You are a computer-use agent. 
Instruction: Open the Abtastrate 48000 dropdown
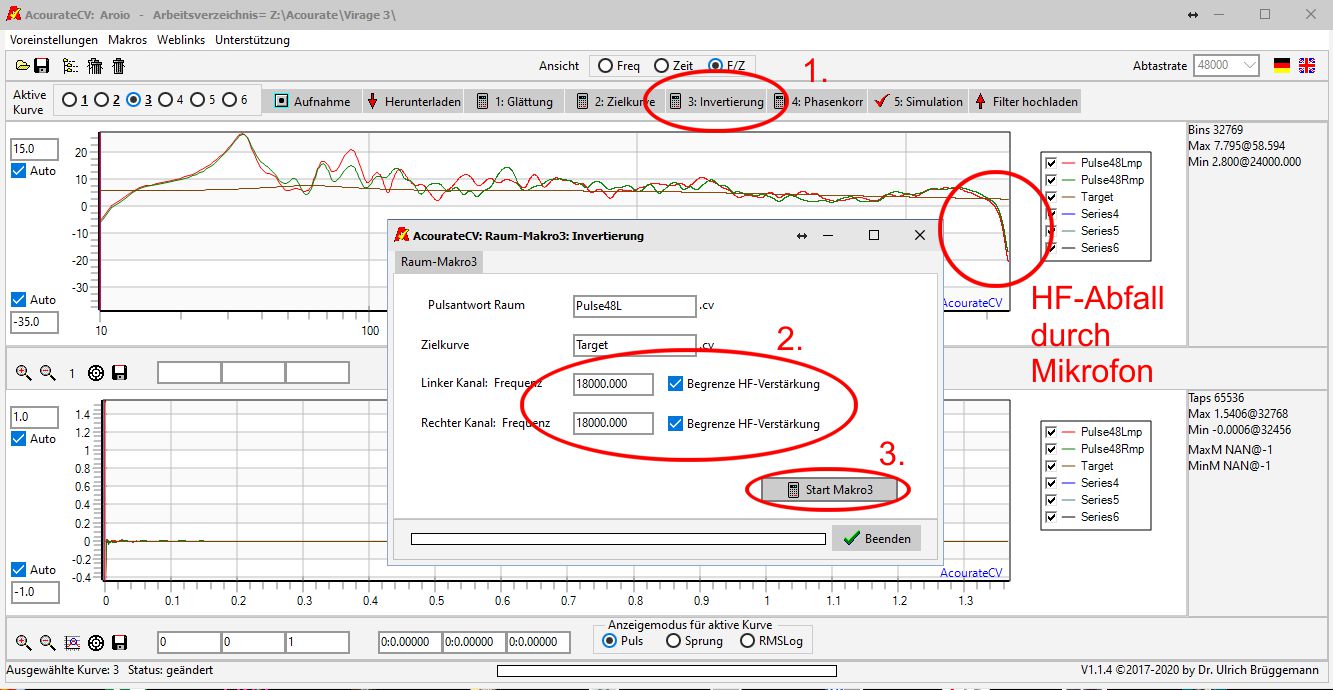coord(1227,65)
